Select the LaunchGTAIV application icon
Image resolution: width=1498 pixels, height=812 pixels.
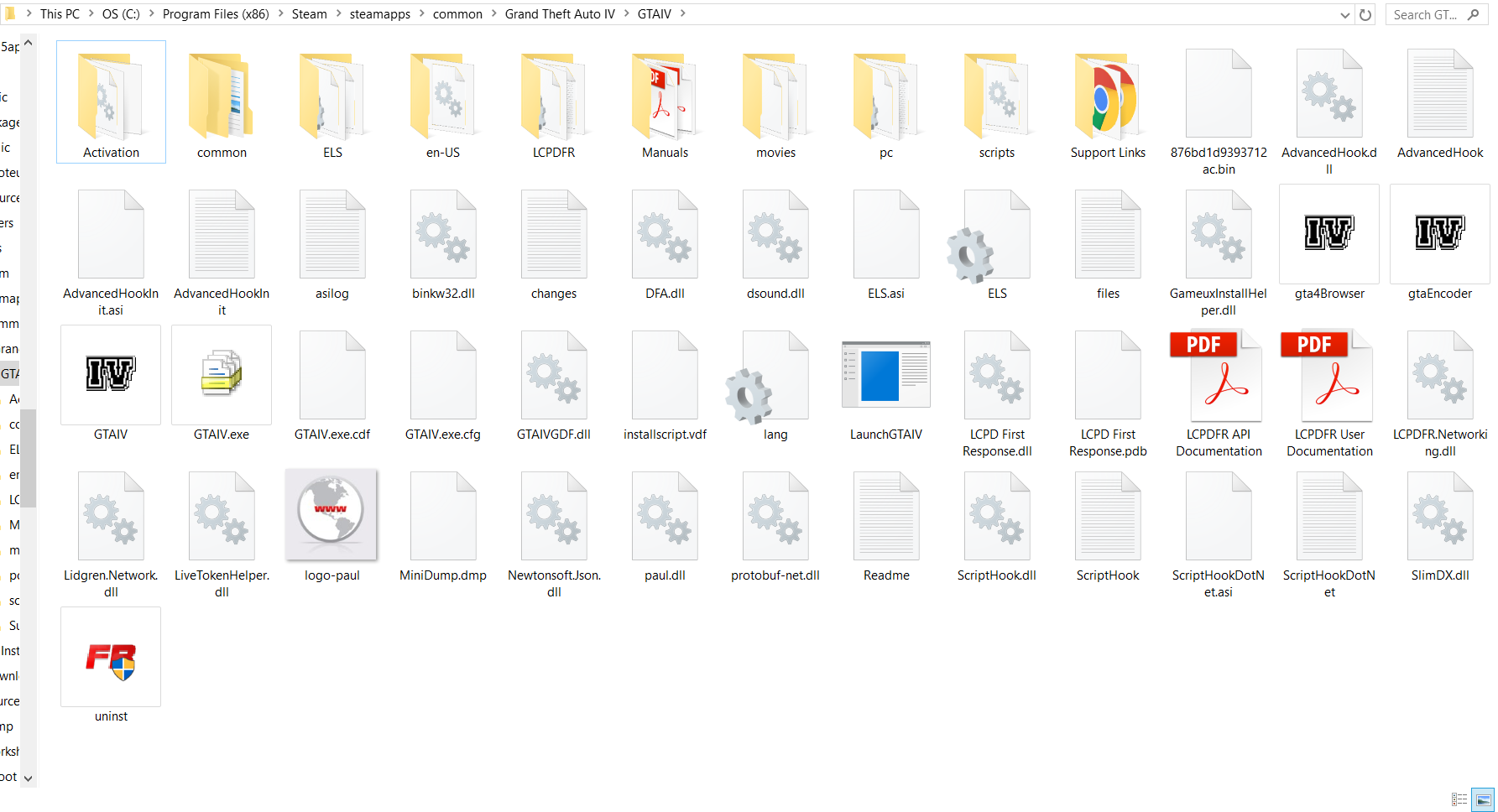pyautogui.click(x=886, y=375)
